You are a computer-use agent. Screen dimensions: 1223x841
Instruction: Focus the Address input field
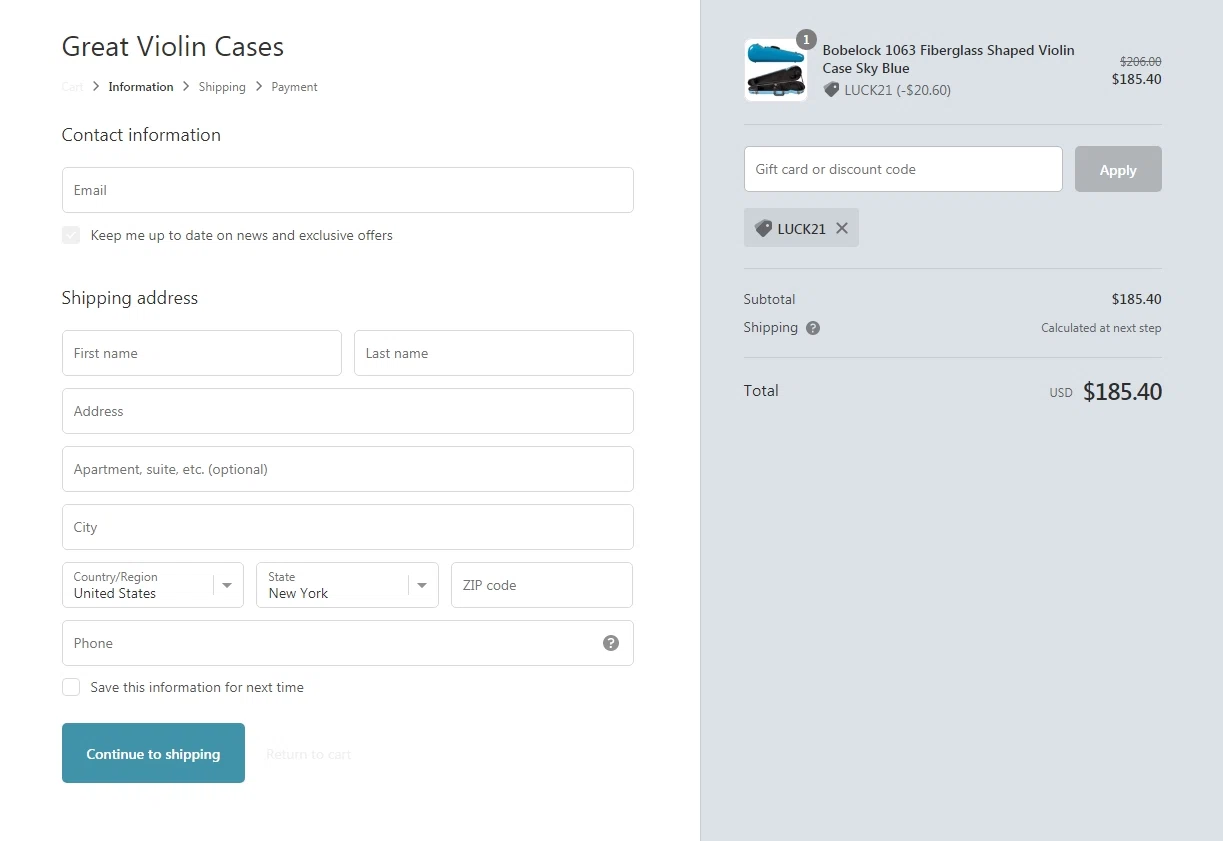coord(348,411)
